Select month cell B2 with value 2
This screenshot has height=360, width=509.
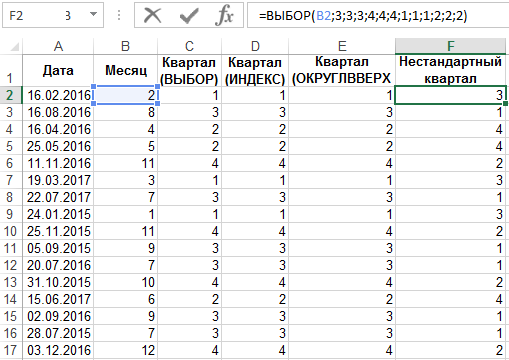(125, 95)
